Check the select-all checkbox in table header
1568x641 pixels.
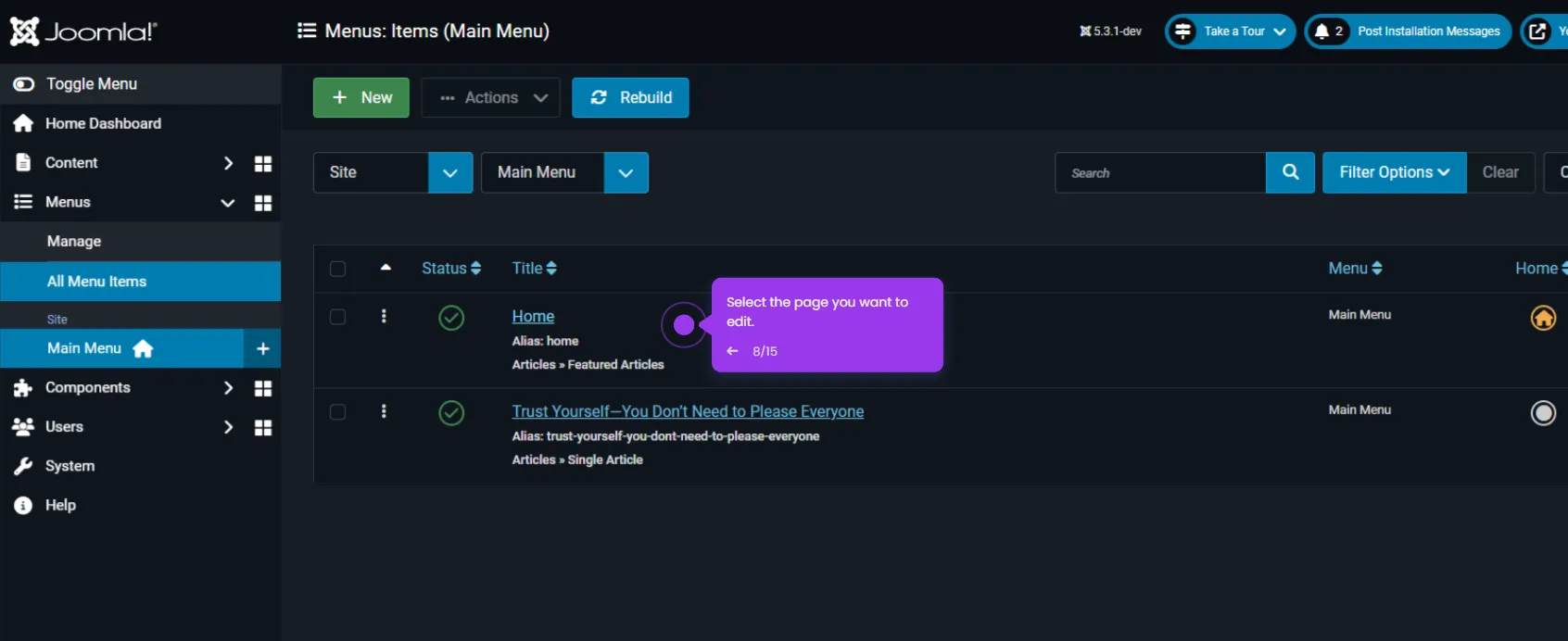pos(338,269)
